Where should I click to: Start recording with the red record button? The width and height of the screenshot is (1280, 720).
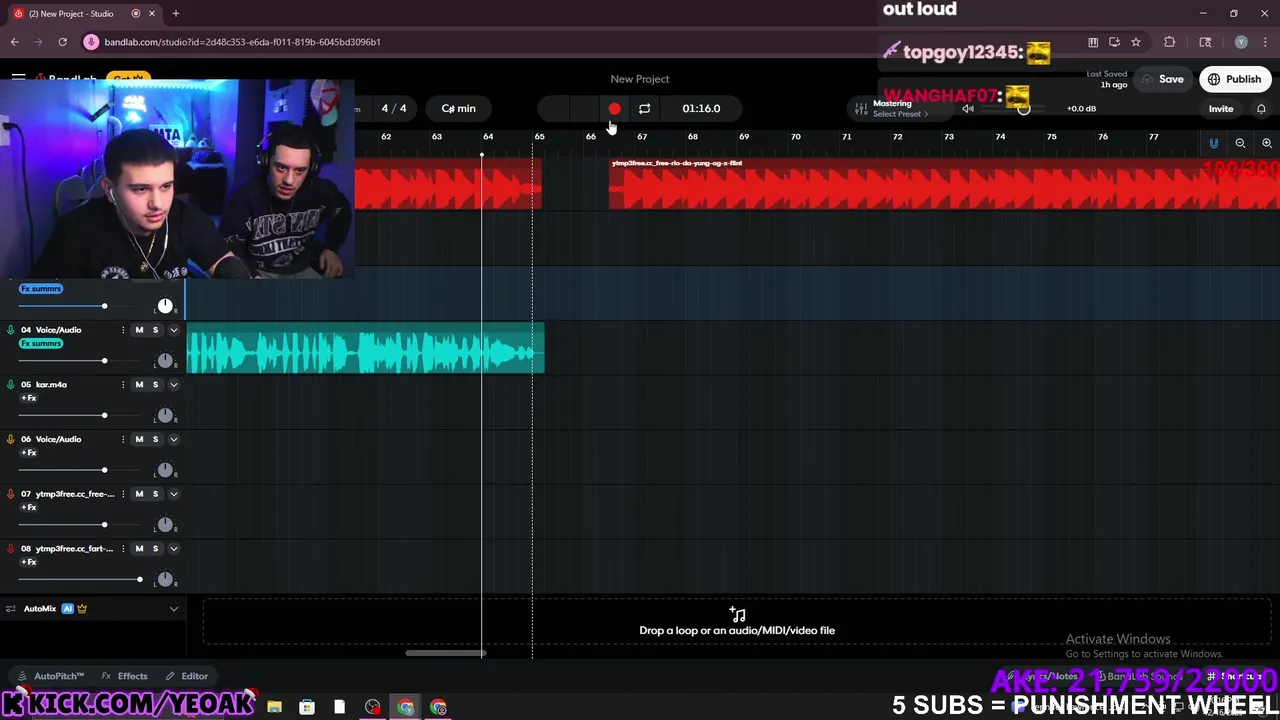point(614,108)
